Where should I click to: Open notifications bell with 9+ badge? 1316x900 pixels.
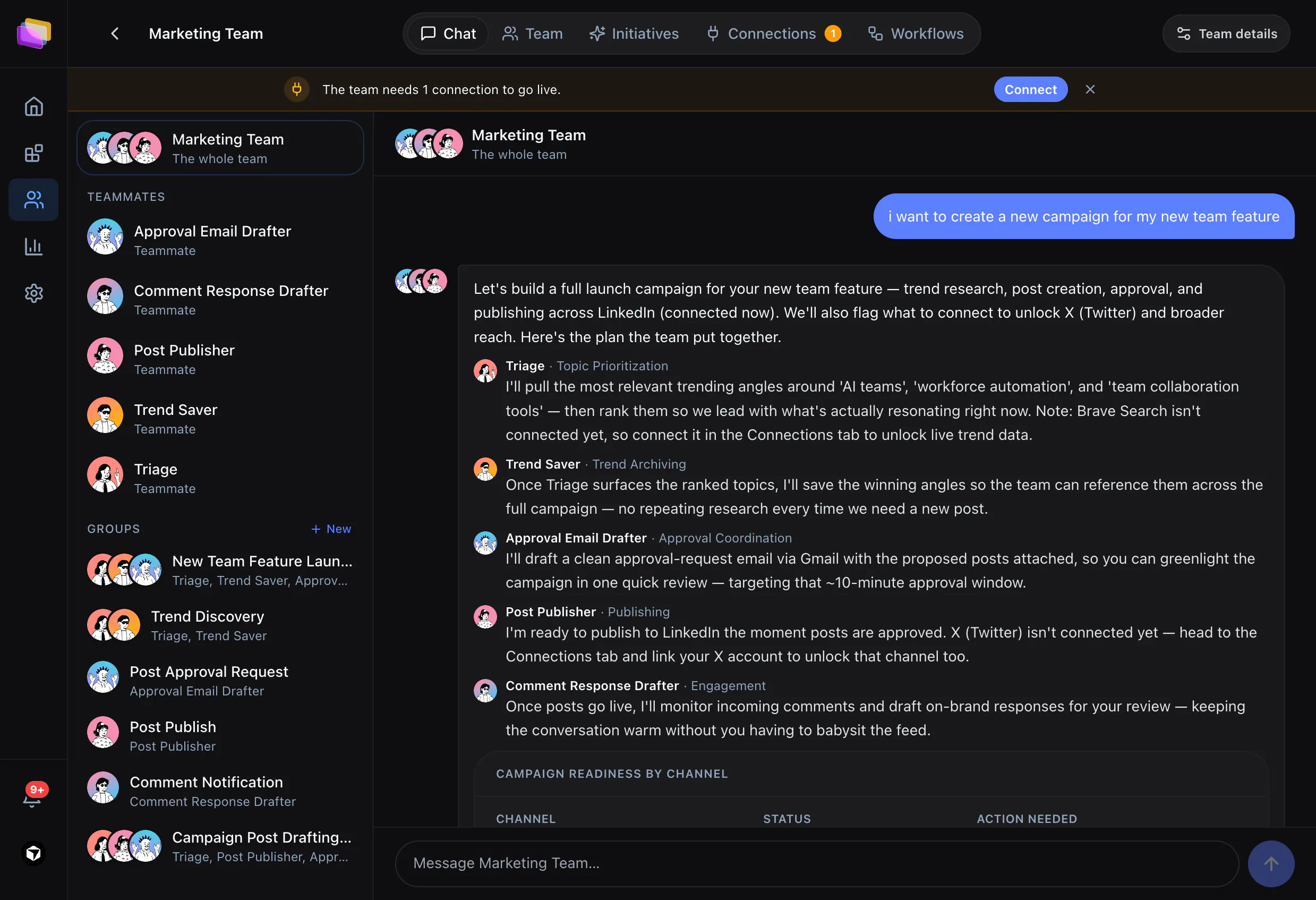[x=34, y=796]
